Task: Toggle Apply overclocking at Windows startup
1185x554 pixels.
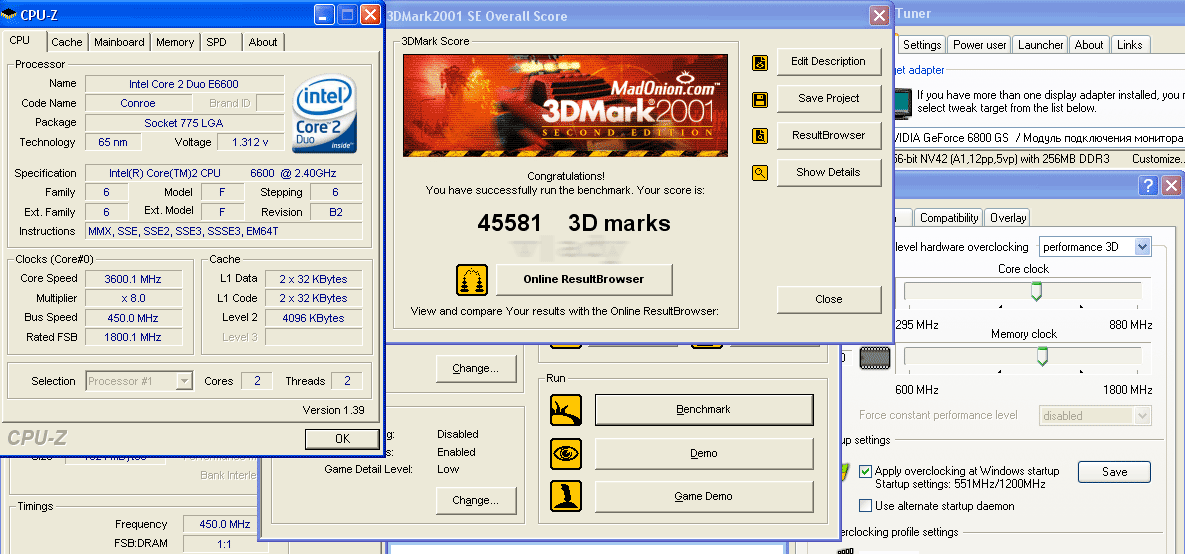Action: (865, 471)
